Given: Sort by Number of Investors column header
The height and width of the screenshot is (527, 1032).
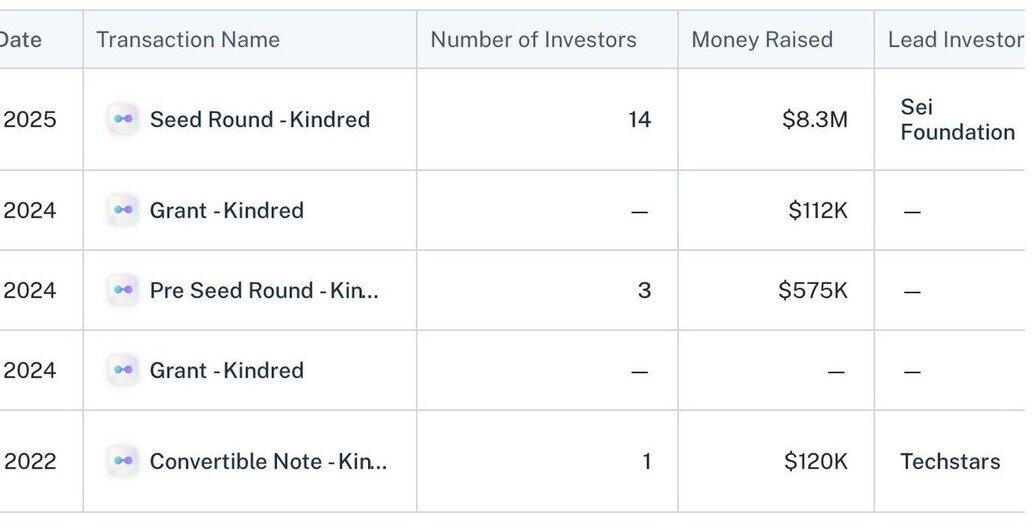Looking at the screenshot, I should [533, 40].
